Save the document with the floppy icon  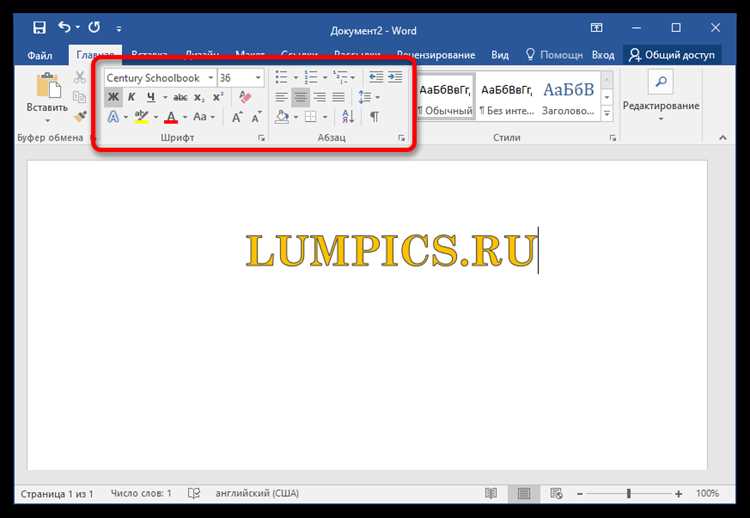39,28
